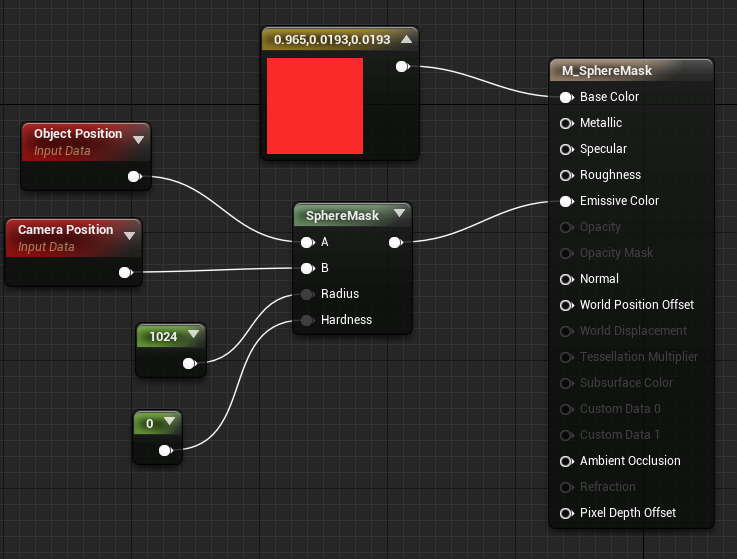737x559 pixels.
Task: Collapse the red color constant node preview
Action: point(407,39)
